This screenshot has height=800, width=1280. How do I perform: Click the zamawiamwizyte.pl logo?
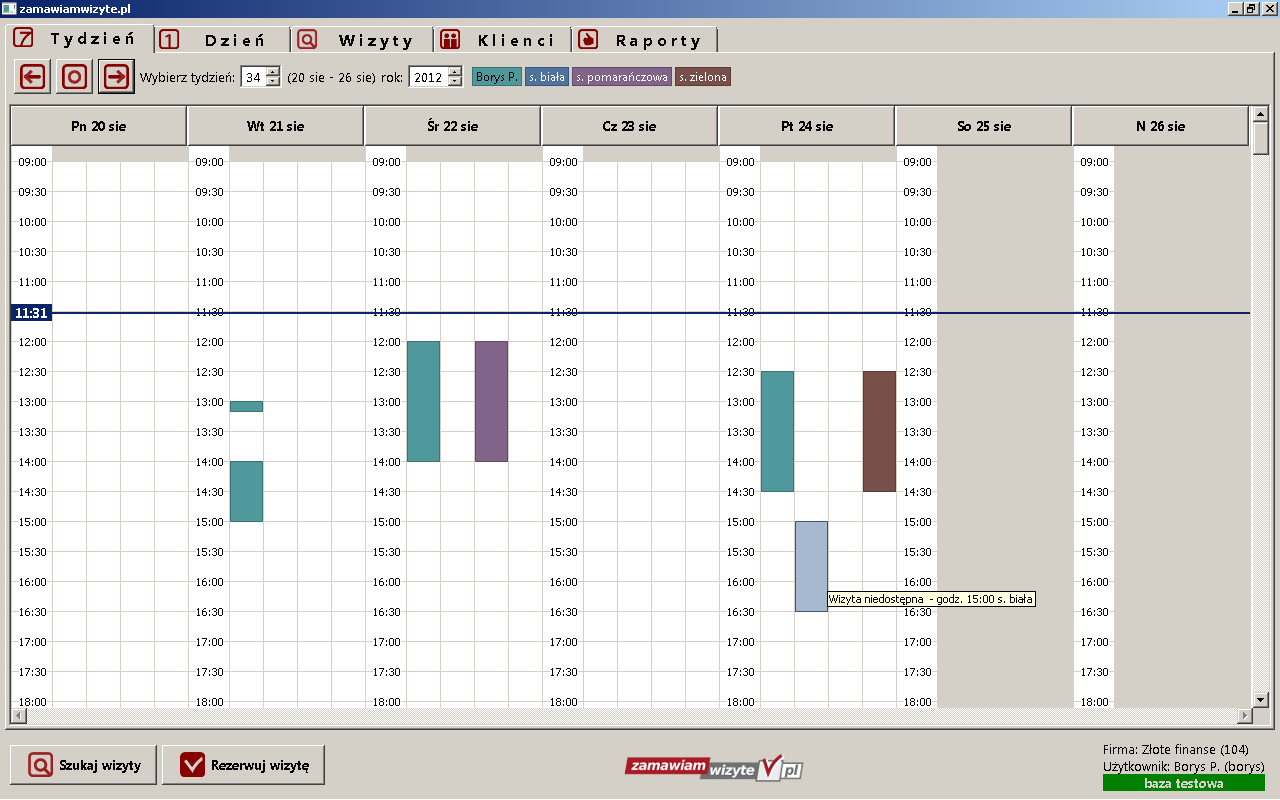coord(714,767)
